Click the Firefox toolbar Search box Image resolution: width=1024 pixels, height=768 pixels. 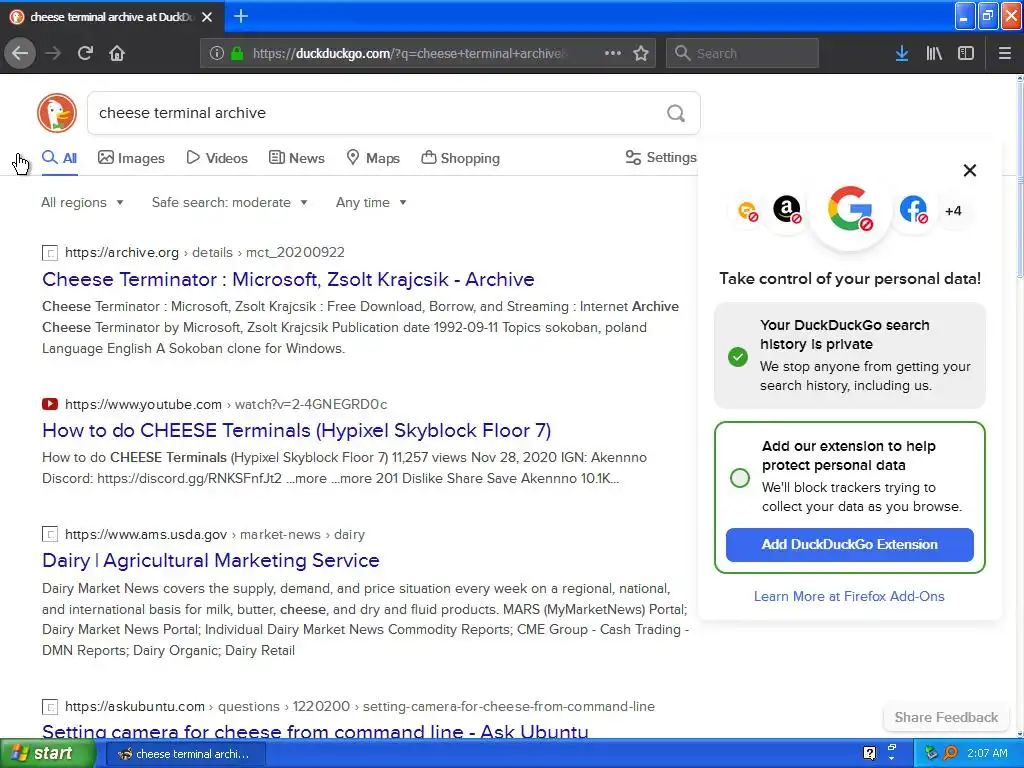tap(742, 53)
